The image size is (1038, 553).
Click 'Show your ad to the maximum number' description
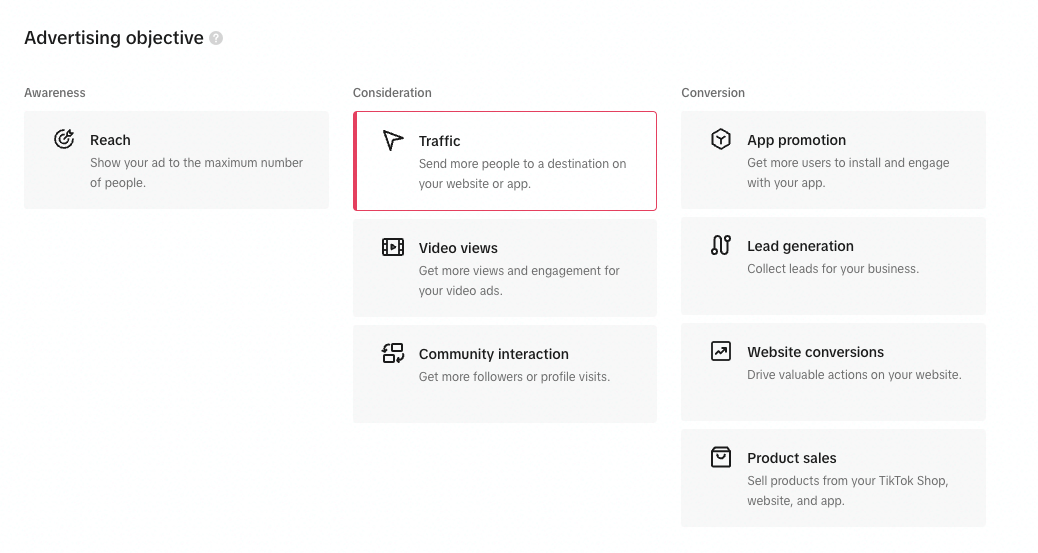point(197,173)
